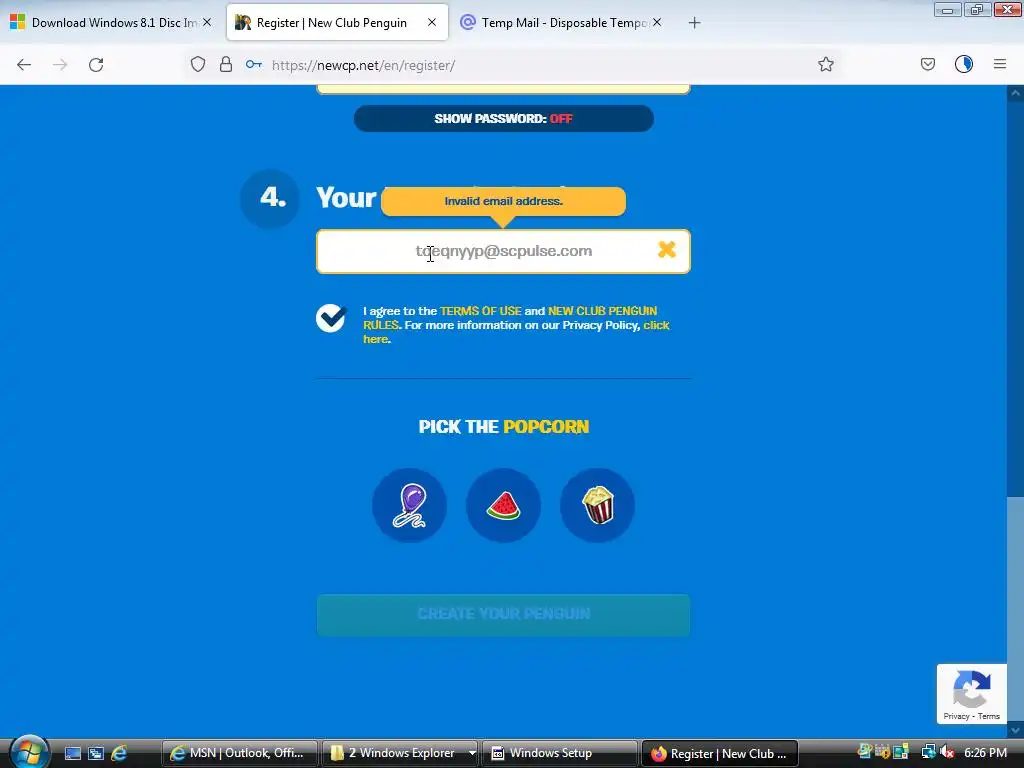Click Show Desktop quick launch icon
This screenshot has height=768, width=1024.
tap(72, 753)
